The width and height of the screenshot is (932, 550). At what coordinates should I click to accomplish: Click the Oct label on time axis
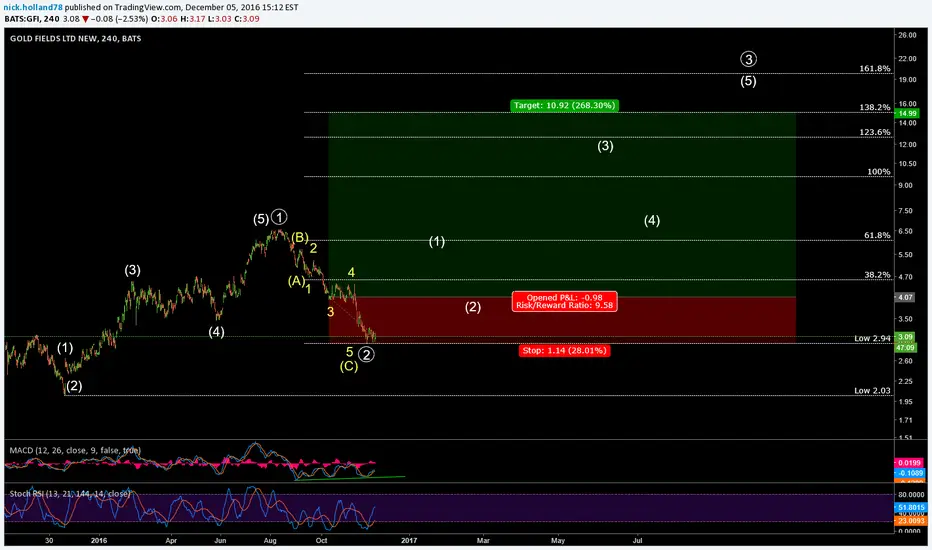[322, 540]
